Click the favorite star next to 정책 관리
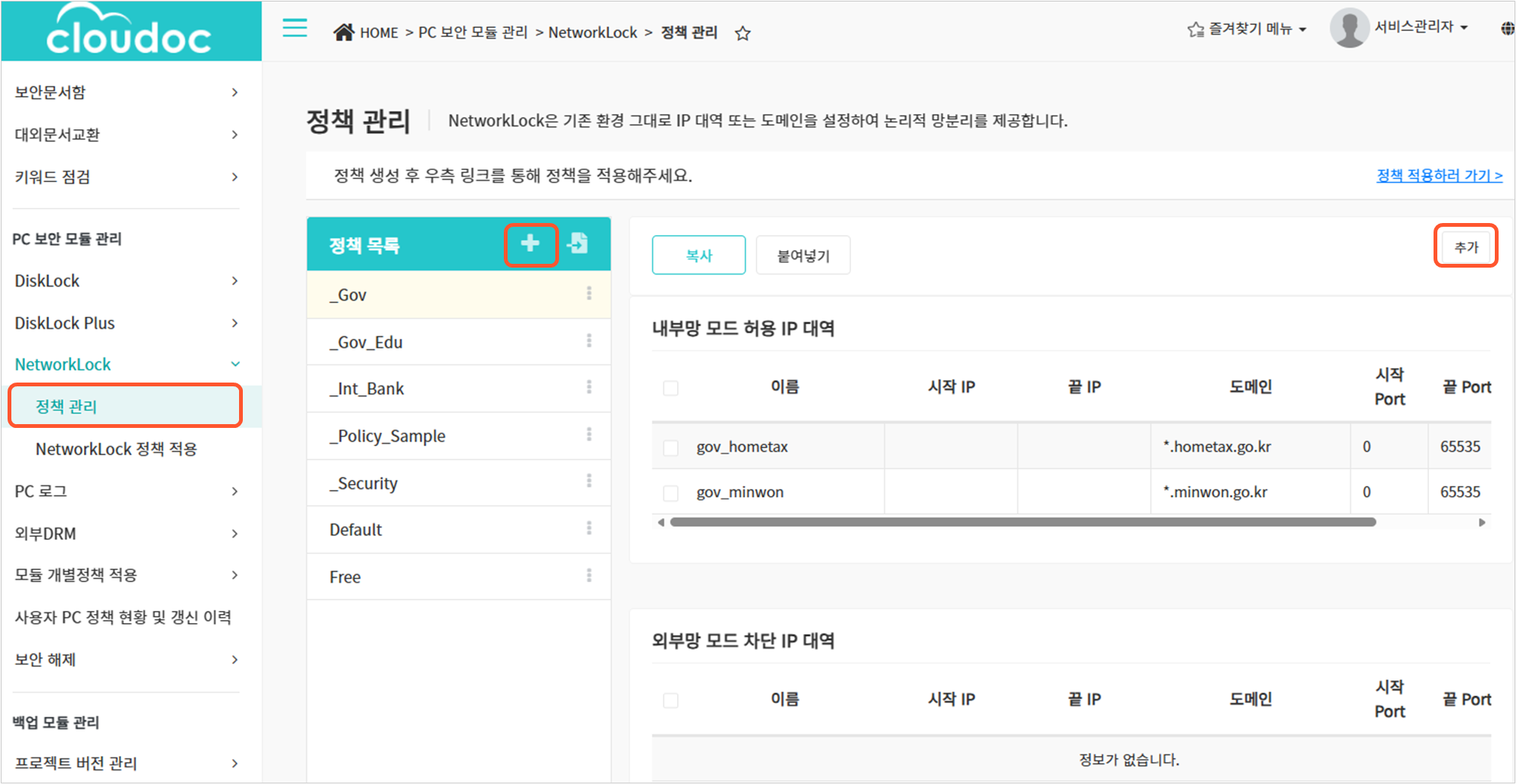This screenshot has height=784, width=1516. click(x=743, y=33)
